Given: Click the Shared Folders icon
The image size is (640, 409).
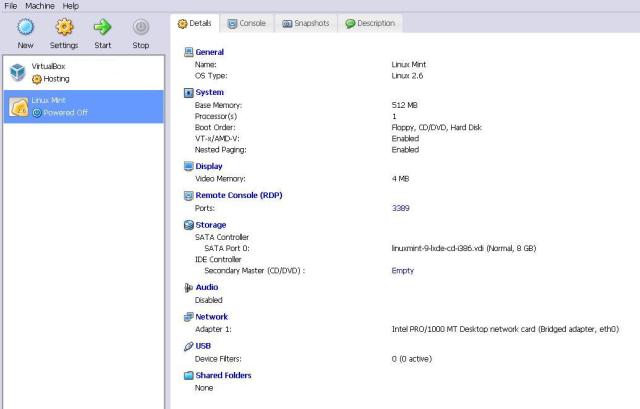Looking at the screenshot, I should pyautogui.click(x=188, y=376).
